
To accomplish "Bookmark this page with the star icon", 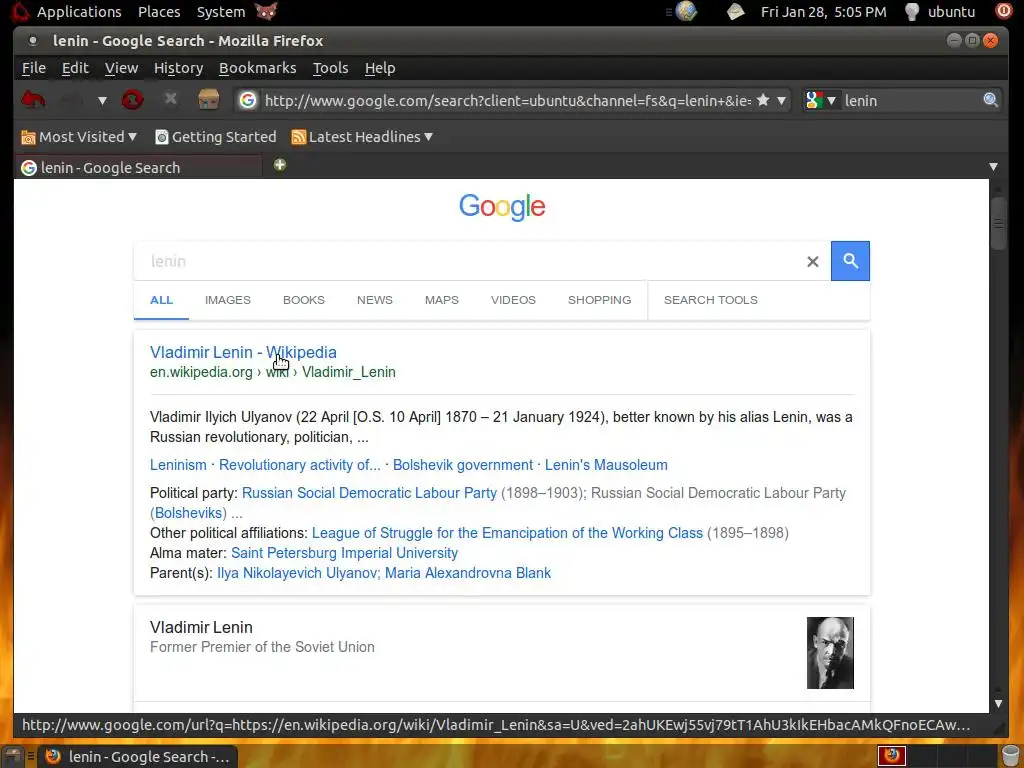I will (763, 100).
